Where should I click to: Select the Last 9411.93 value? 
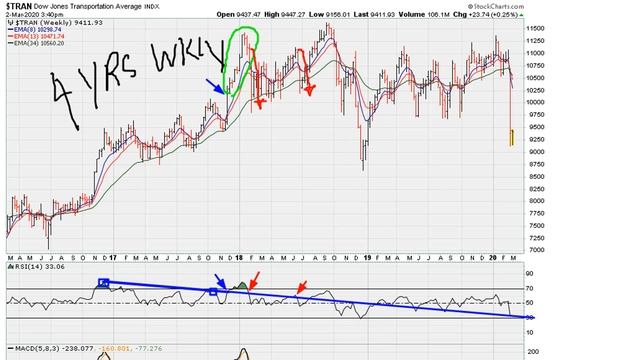(x=374, y=14)
